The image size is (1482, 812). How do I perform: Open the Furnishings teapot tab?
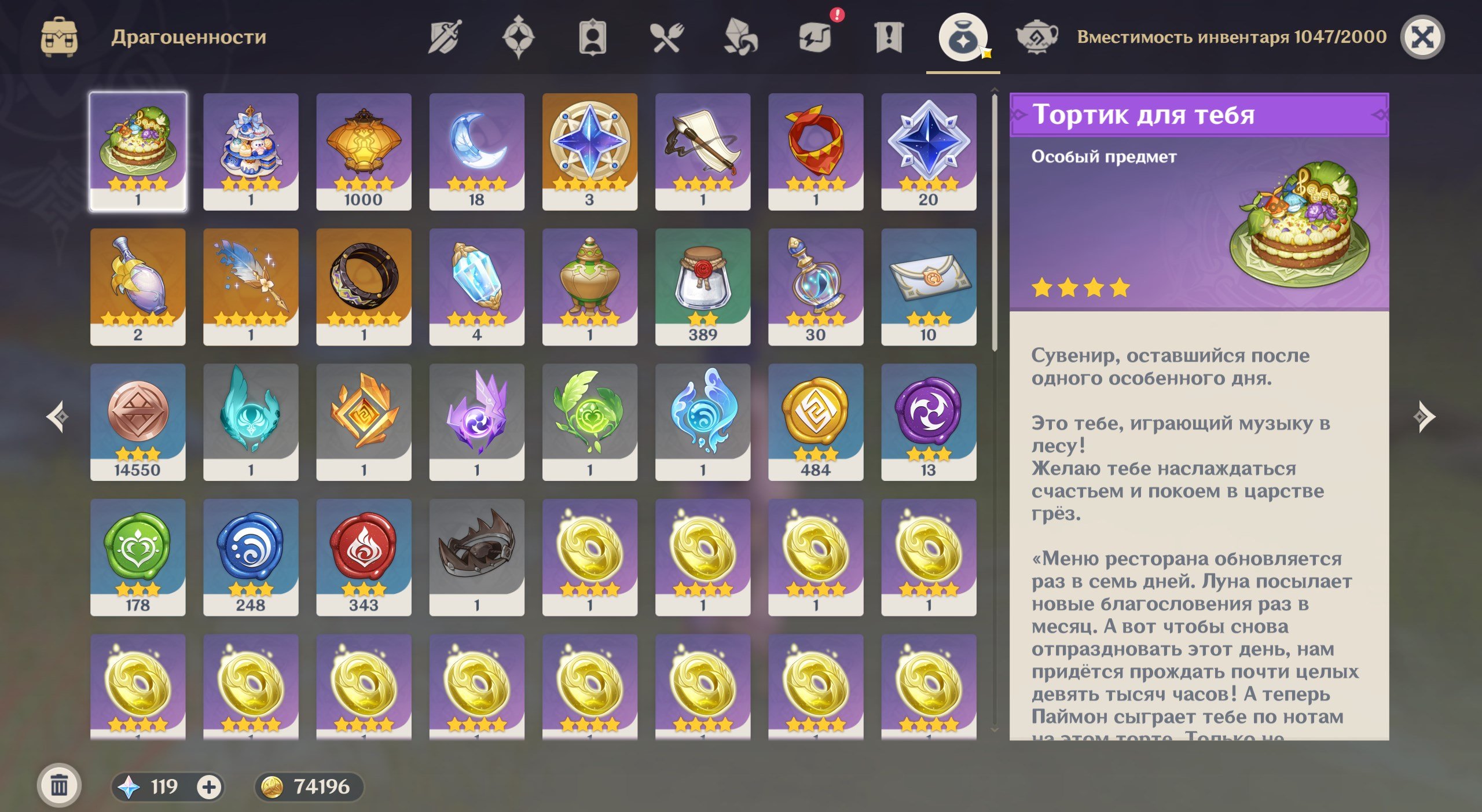[x=1037, y=36]
